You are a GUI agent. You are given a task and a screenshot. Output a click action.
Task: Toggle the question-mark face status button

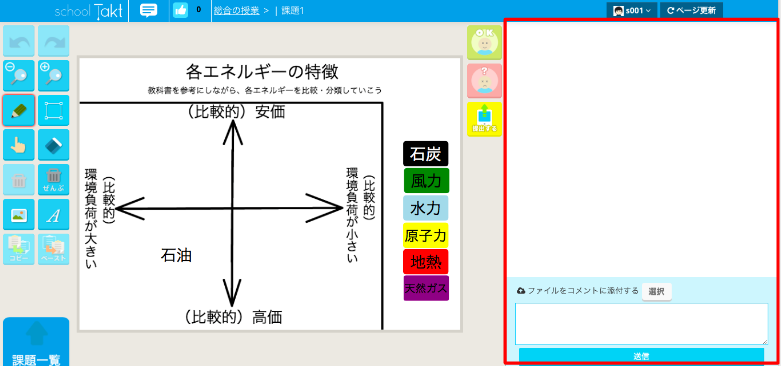(484, 81)
